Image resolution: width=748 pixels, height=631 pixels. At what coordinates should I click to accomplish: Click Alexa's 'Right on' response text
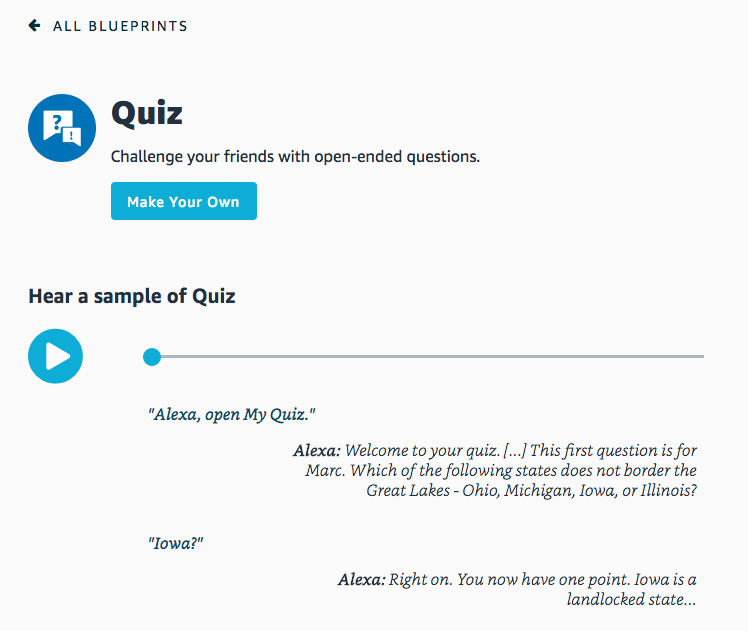[518, 589]
